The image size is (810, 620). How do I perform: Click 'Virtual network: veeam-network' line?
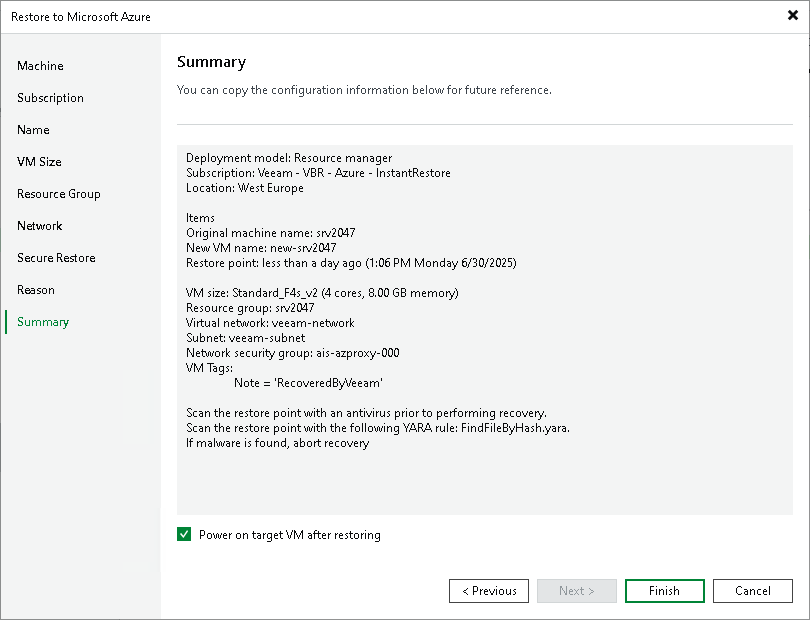coord(270,323)
